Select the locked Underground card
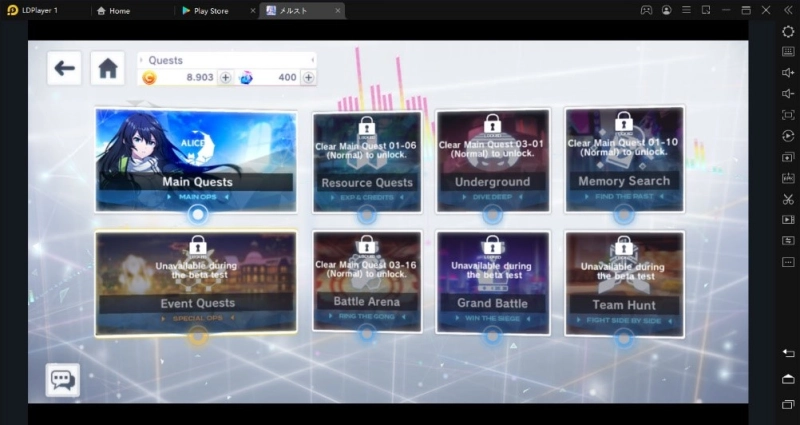The image size is (800, 425). [492, 161]
